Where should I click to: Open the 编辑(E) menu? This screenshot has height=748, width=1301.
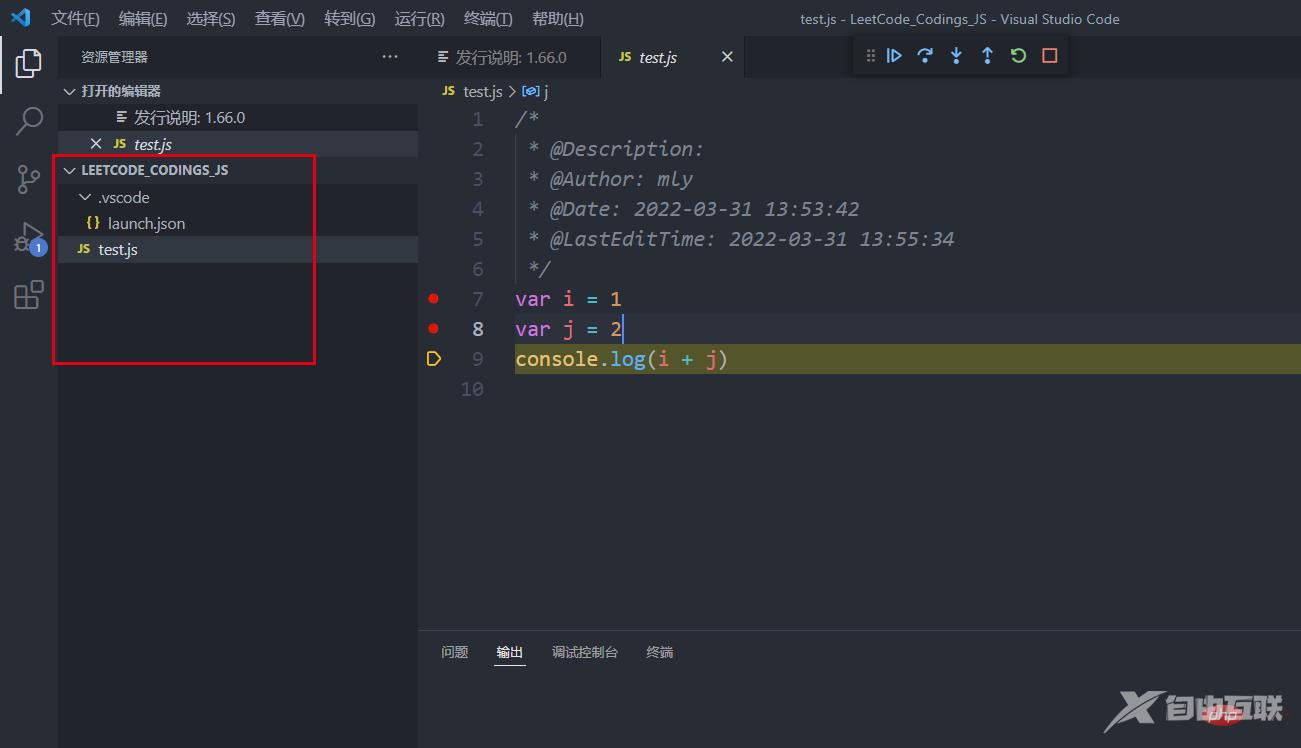[x=143, y=18]
